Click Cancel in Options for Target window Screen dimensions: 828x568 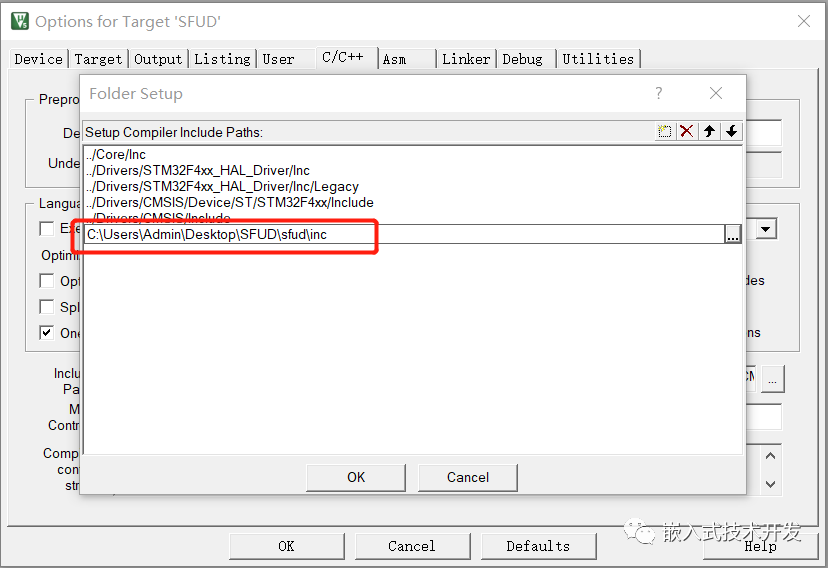pyautogui.click(x=412, y=546)
